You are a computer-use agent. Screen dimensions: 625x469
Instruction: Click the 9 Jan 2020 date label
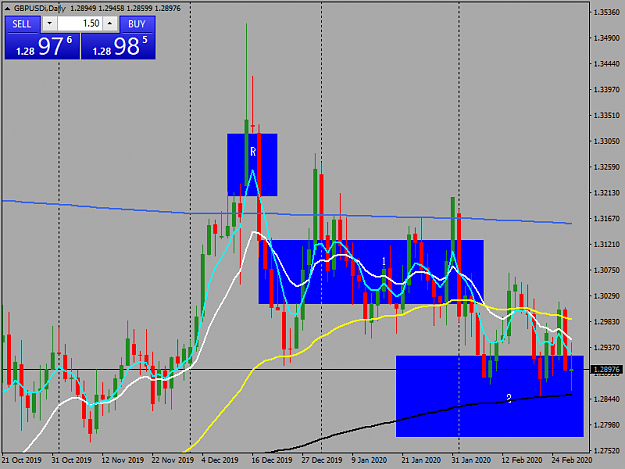[x=369, y=460]
